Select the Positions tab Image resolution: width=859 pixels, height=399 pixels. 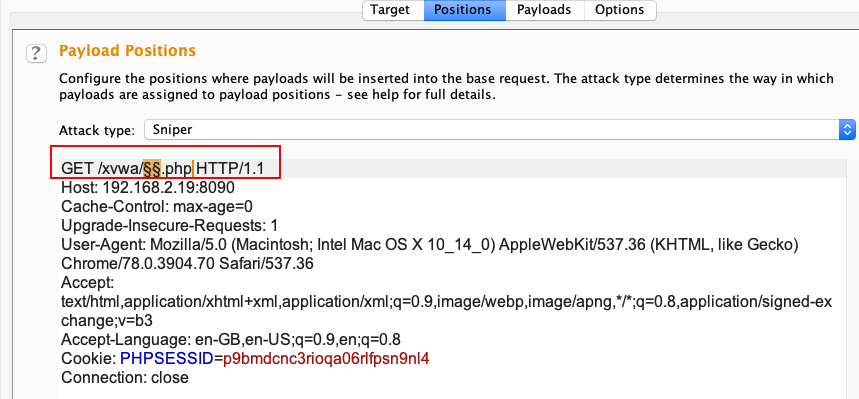point(465,10)
